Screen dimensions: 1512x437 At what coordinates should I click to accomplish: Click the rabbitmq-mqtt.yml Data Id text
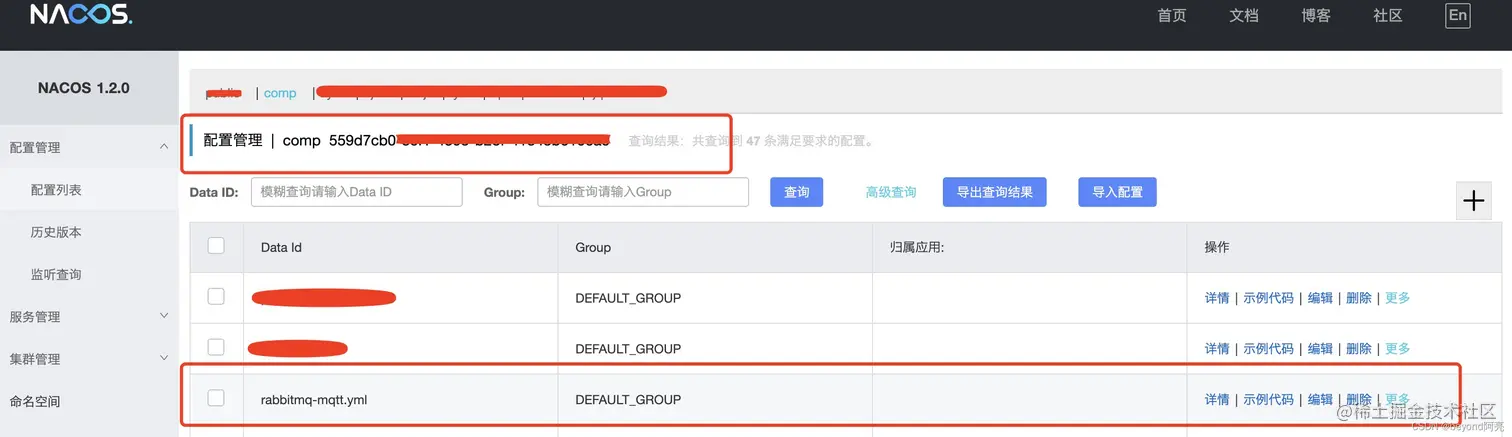click(x=315, y=400)
